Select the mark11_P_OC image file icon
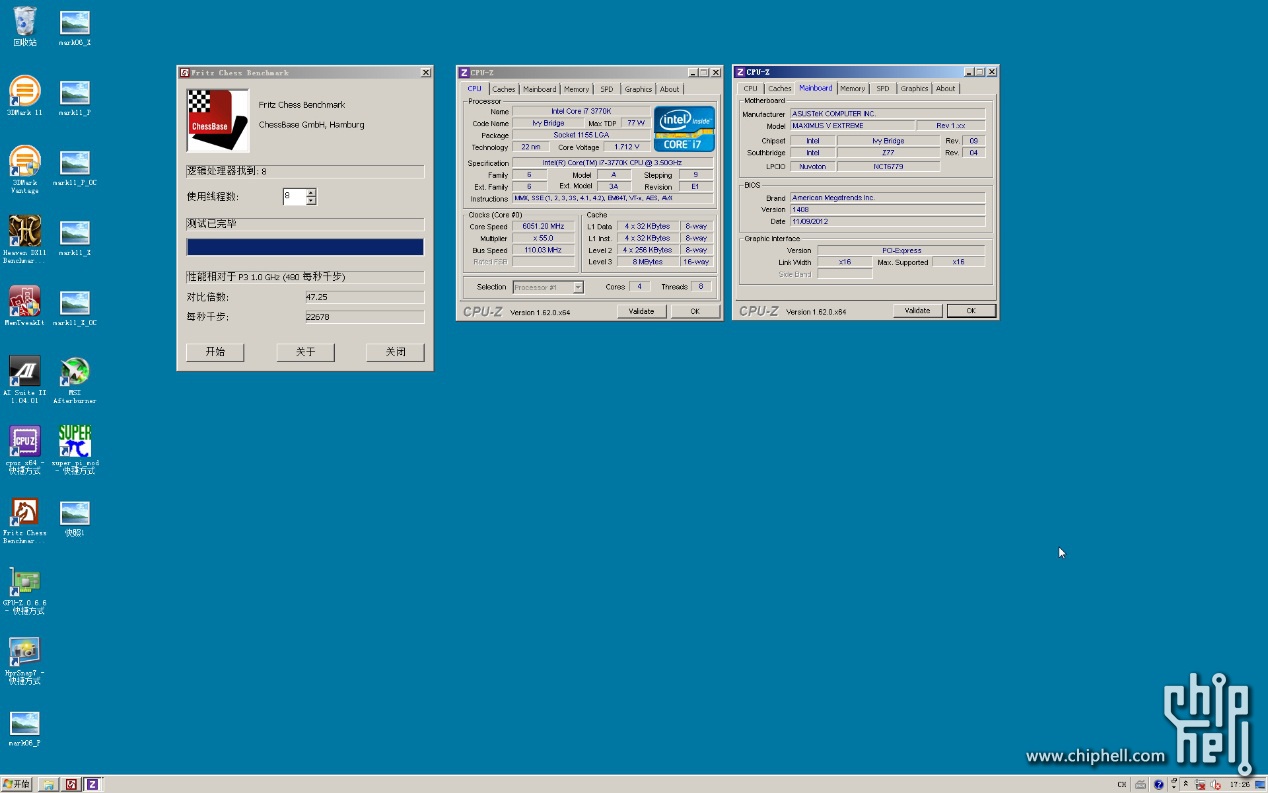 75,168
